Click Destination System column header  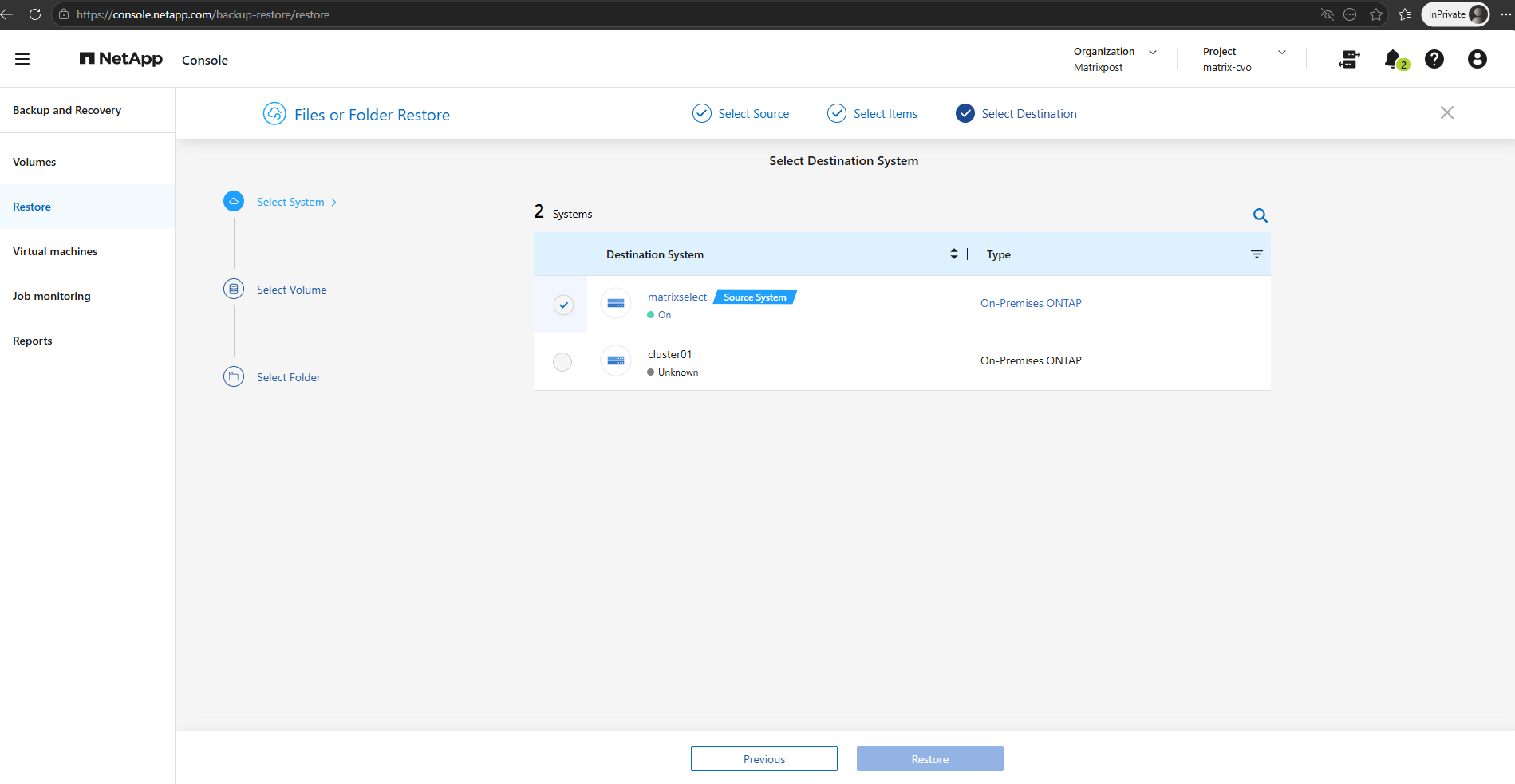(x=655, y=254)
